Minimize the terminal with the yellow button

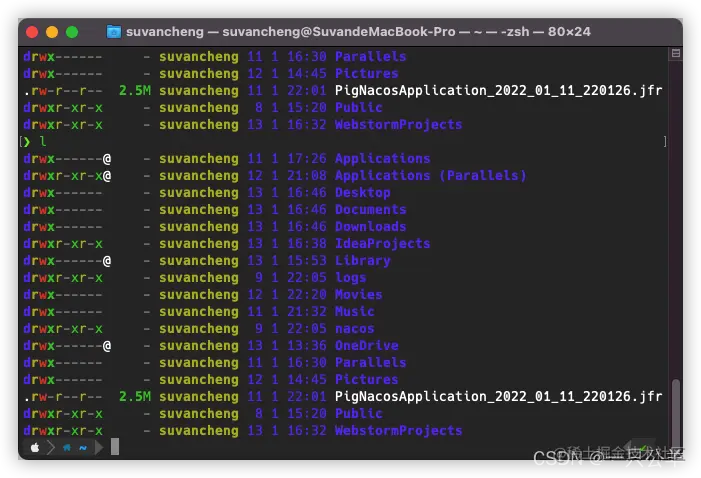[52, 32]
